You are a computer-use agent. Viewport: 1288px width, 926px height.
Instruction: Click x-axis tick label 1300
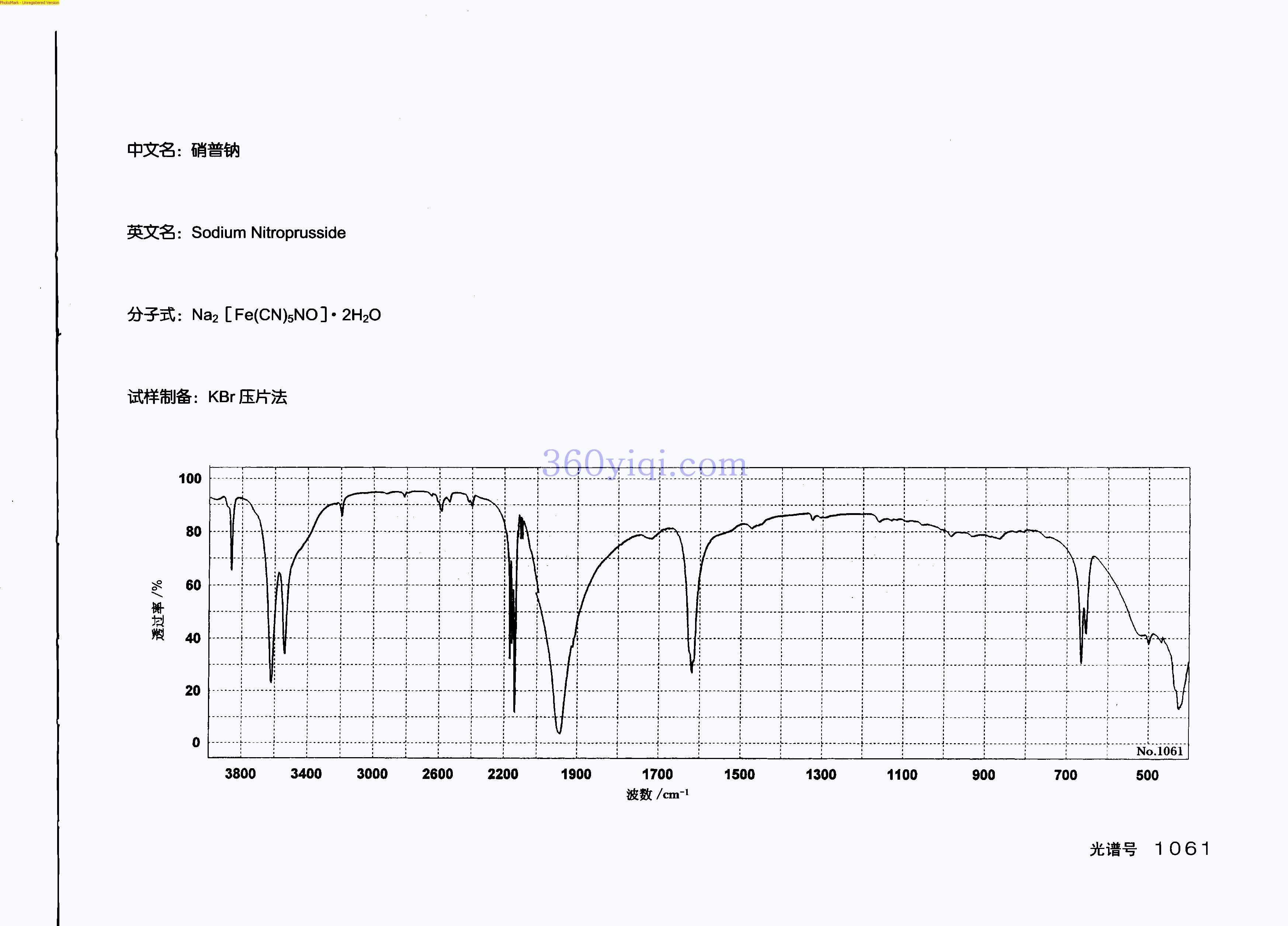[x=820, y=774]
